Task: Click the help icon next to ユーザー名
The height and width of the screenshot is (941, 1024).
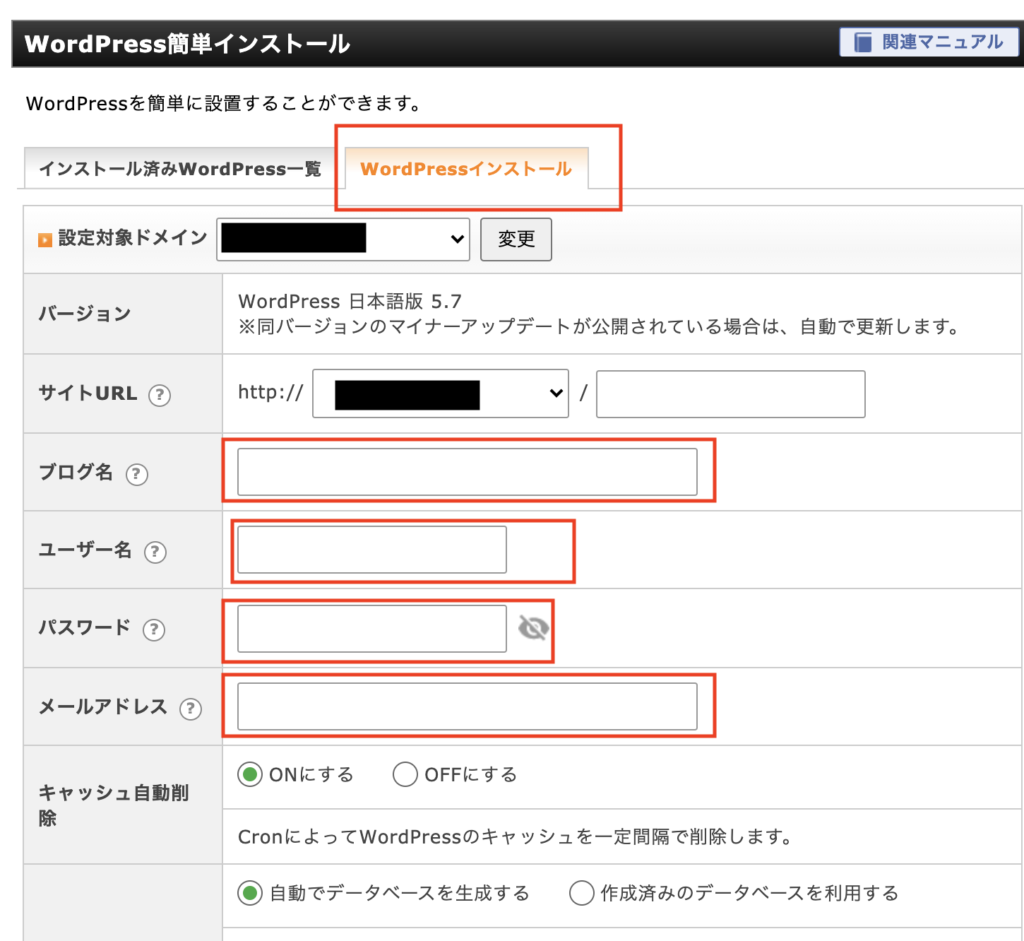Action: tap(155, 552)
